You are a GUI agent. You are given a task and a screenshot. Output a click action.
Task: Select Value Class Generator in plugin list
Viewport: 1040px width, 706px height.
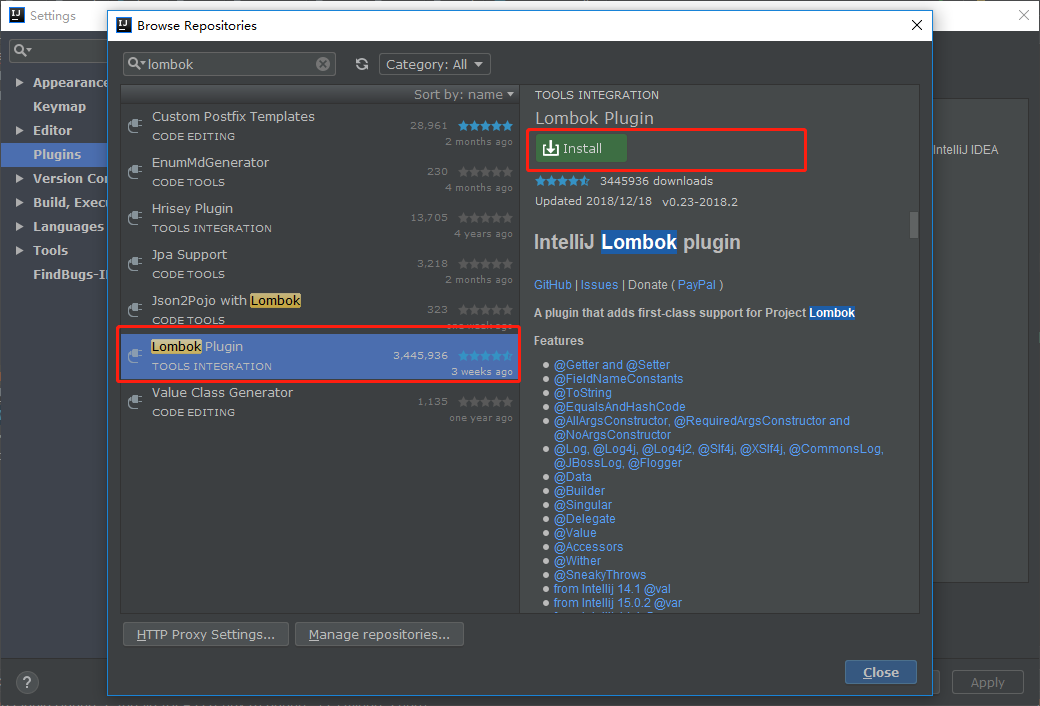pyautogui.click(x=320, y=402)
